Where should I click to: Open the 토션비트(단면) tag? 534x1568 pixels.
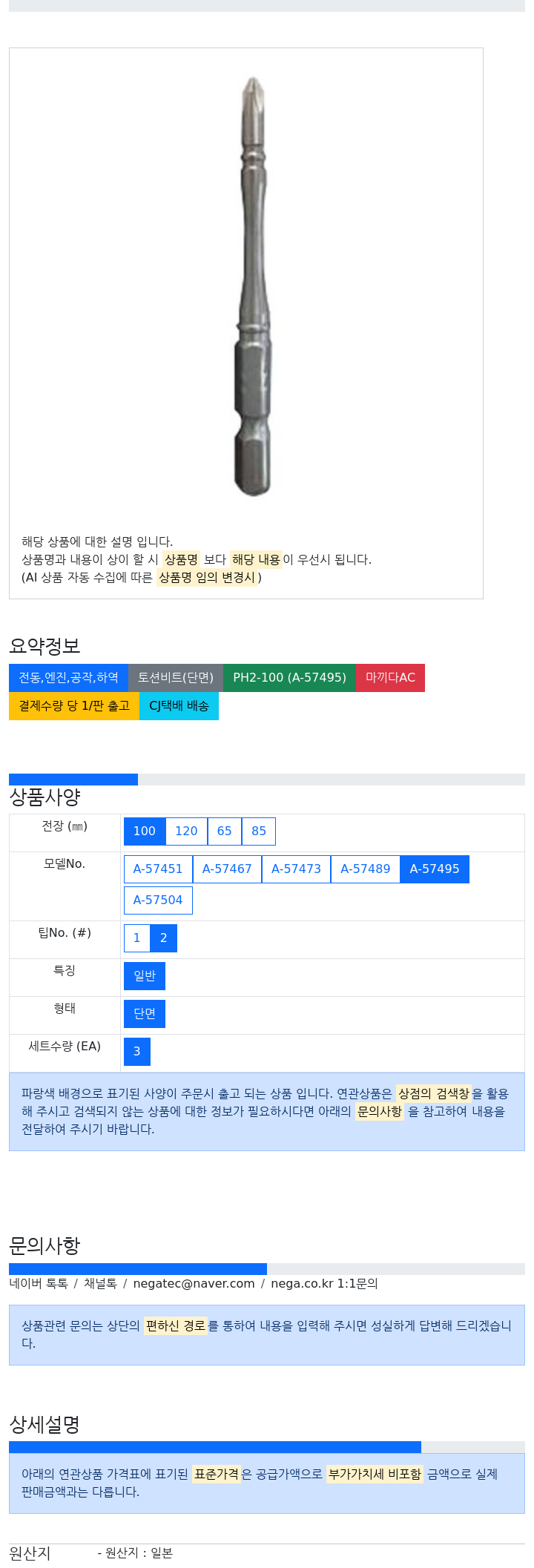click(x=176, y=678)
